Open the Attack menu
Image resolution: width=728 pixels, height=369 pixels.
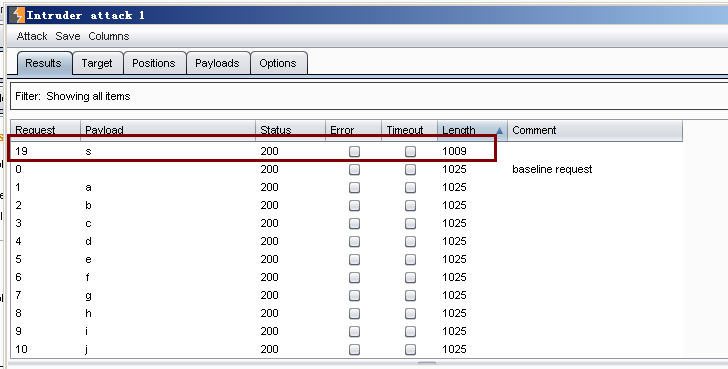32,36
